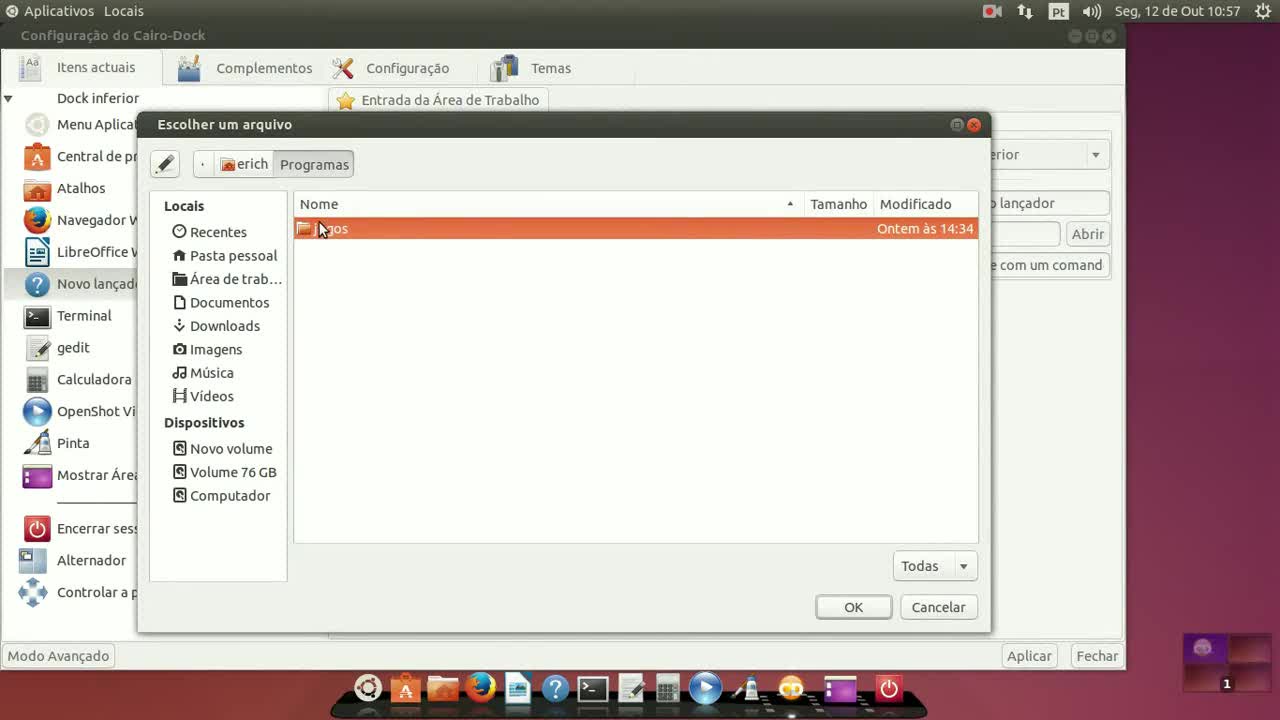Viewport: 1280px width, 720px height.
Task: Sort files by the Modificado column
Action: [x=925, y=204]
